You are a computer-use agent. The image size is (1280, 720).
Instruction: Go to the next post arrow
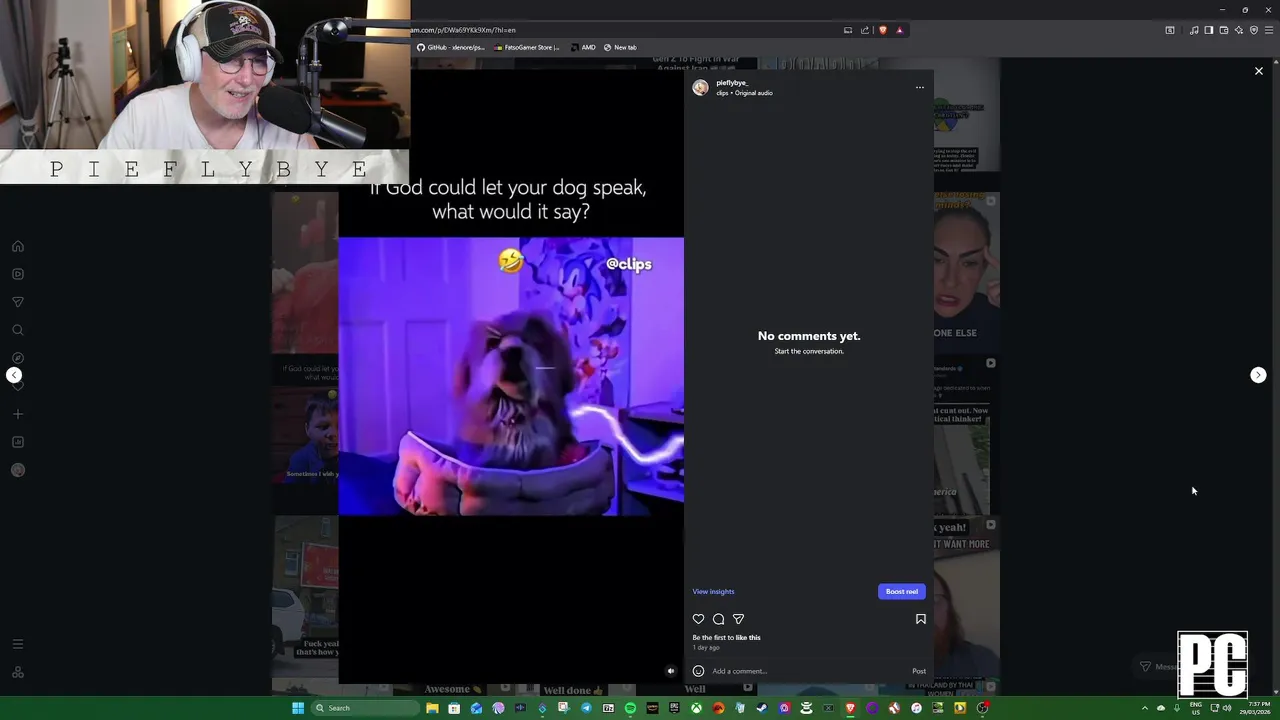coord(1258,375)
